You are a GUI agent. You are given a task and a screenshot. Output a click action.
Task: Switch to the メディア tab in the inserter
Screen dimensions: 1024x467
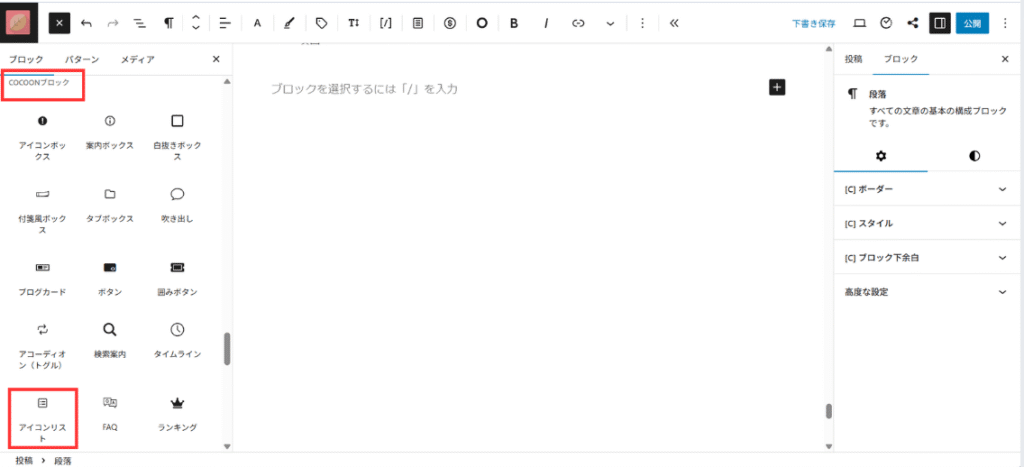(x=138, y=59)
